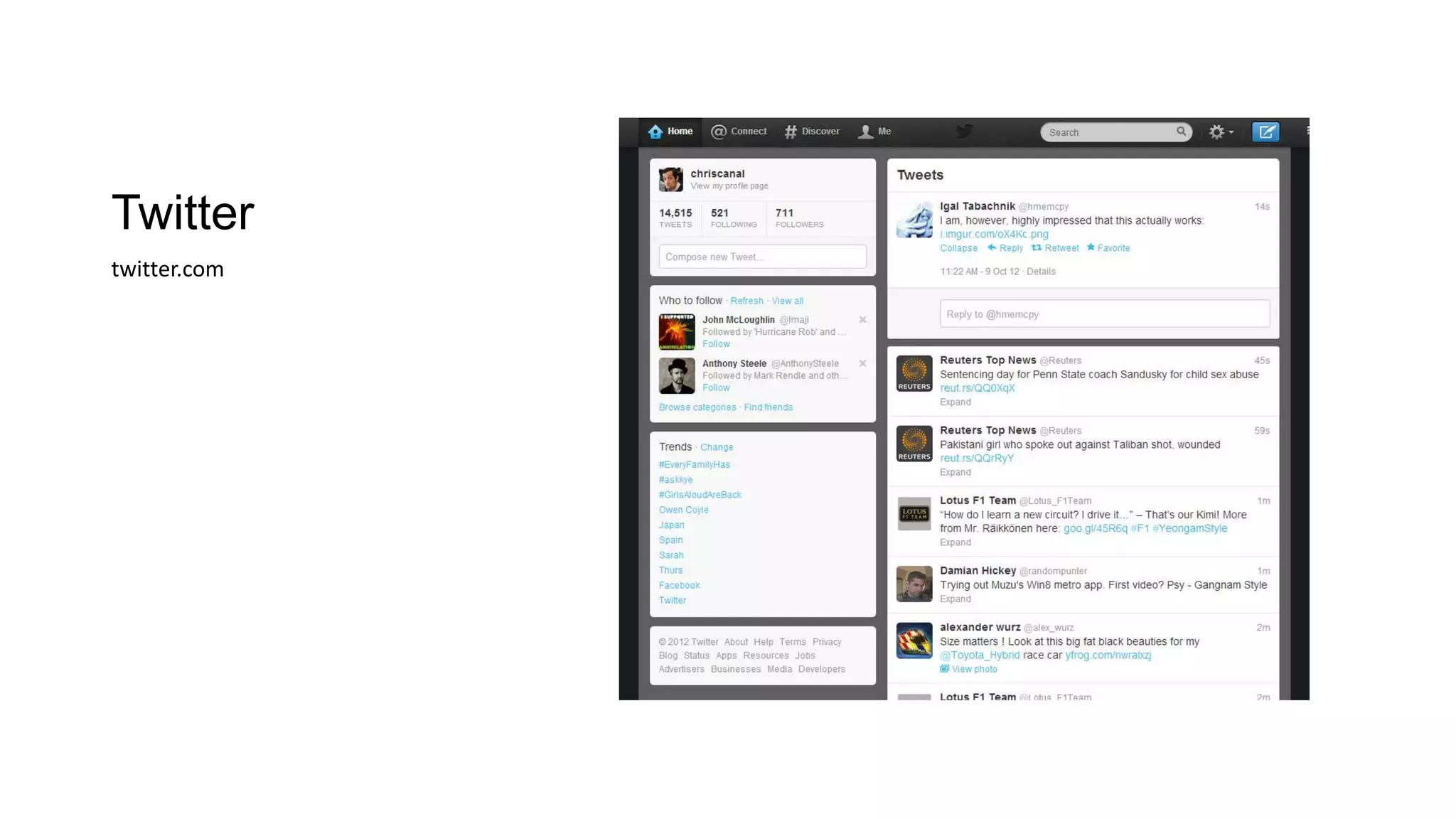Viewport: 1456px width, 819px height.
Task: Open the settings gear dropdown
Action: (1221, 132)
